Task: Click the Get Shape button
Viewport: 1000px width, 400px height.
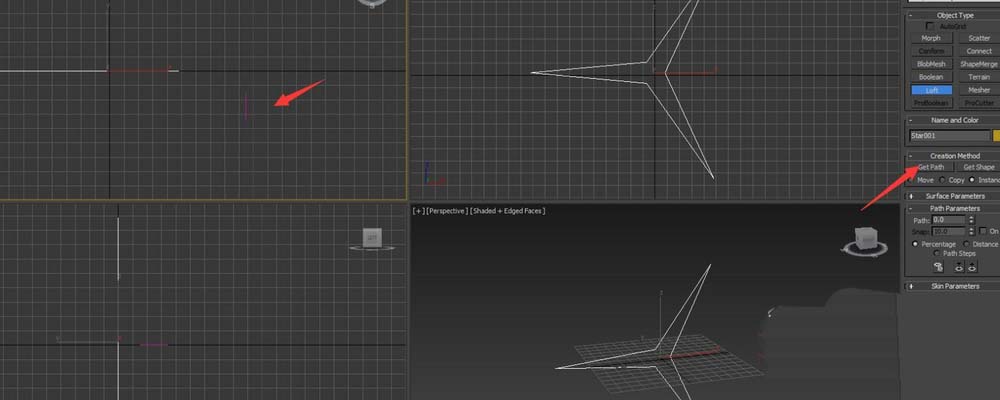Action: pos(978,167)
